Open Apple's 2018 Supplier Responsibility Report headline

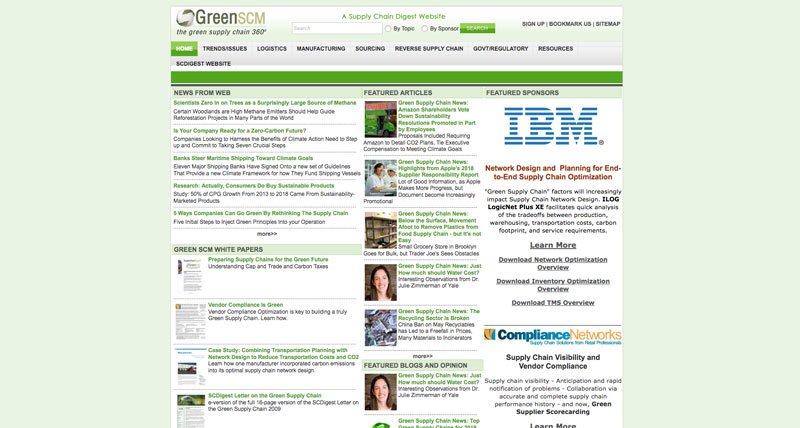coord(439,168)
